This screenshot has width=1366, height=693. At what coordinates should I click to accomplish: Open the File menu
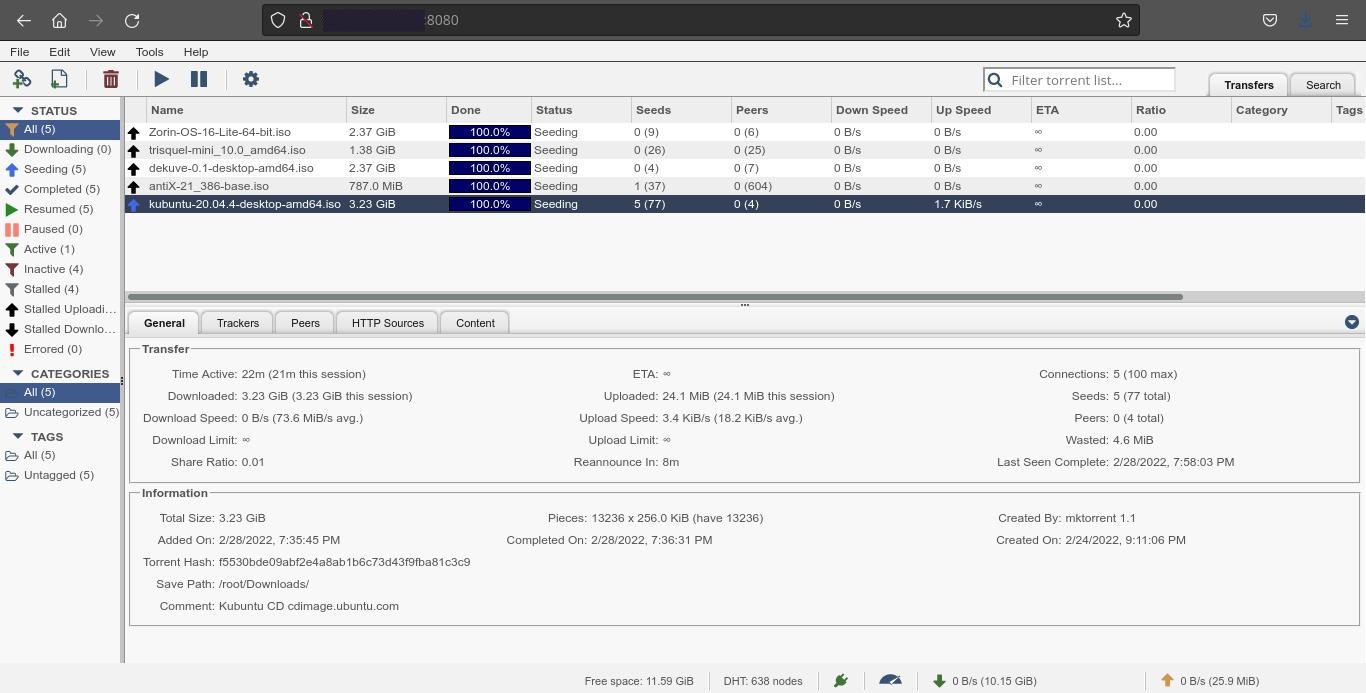click(19, 52)
